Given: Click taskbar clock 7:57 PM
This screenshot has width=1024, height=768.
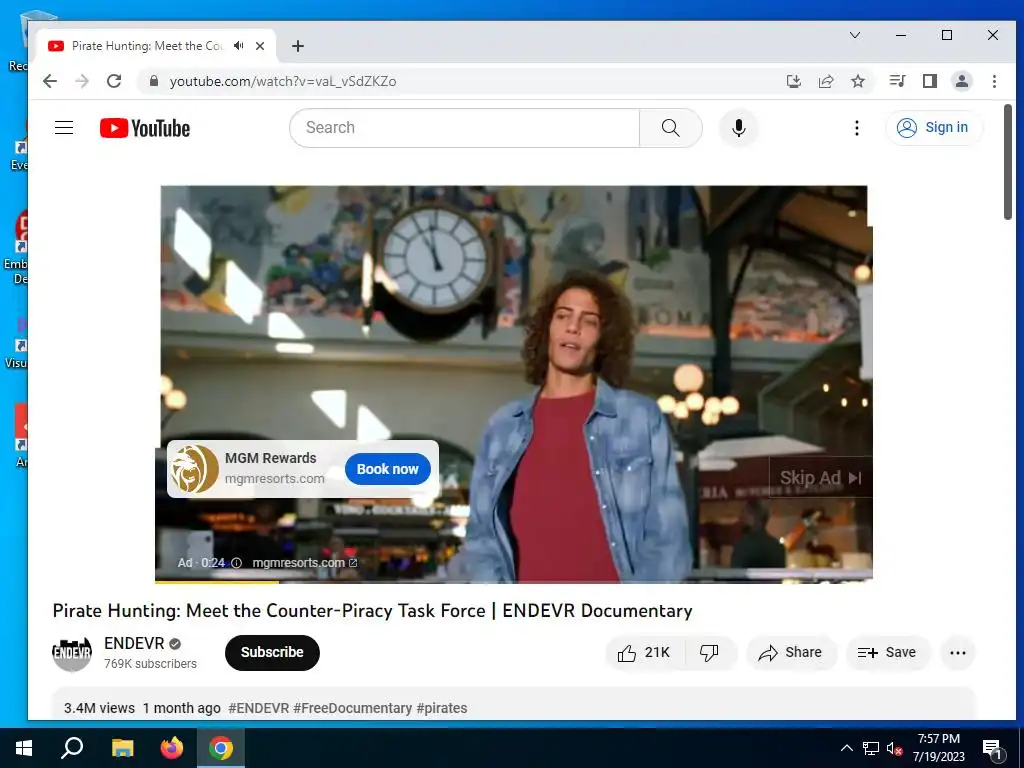Looking at the screenshot, I should 938,748.
